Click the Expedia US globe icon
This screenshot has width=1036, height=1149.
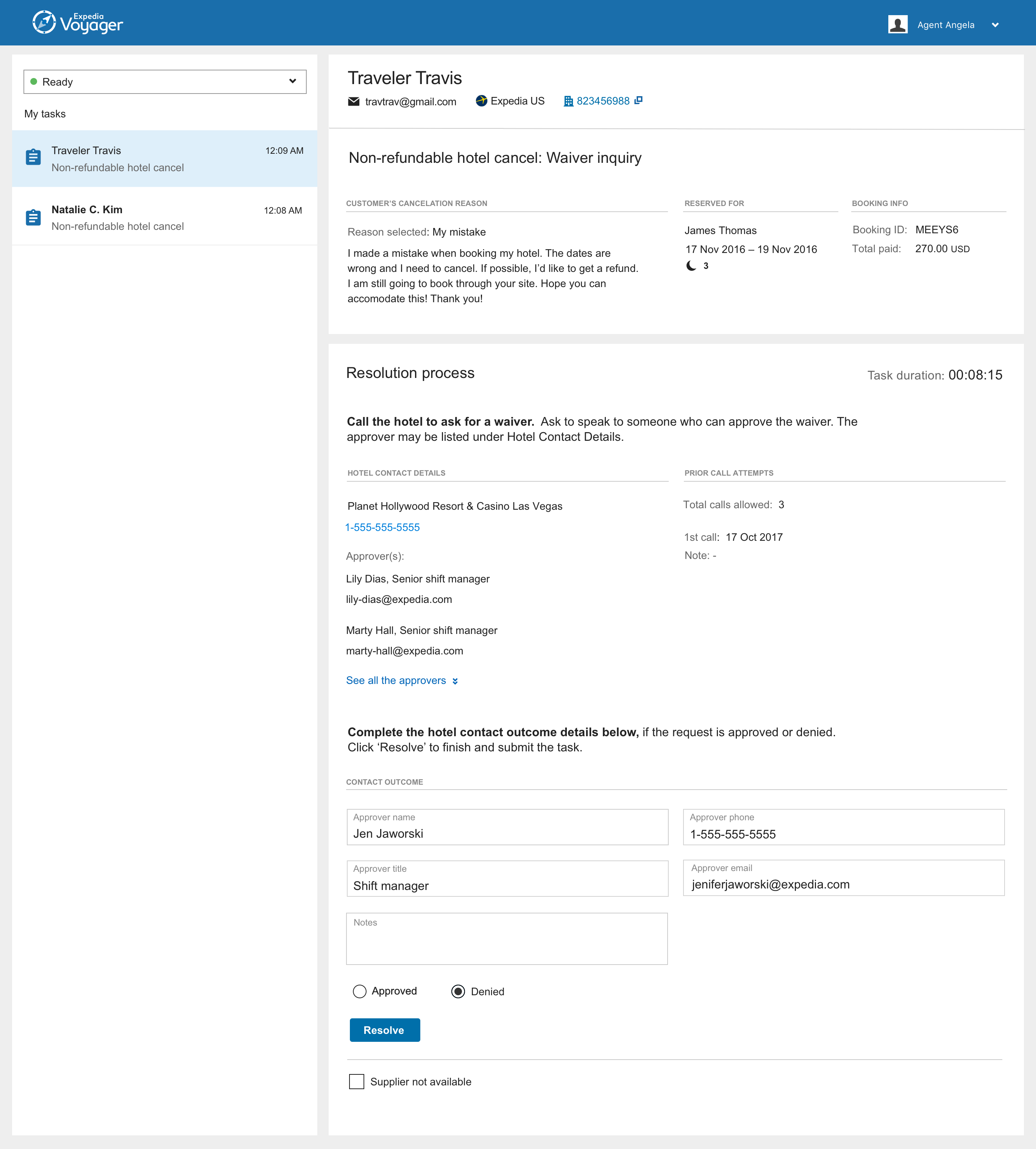pos(481,101)
